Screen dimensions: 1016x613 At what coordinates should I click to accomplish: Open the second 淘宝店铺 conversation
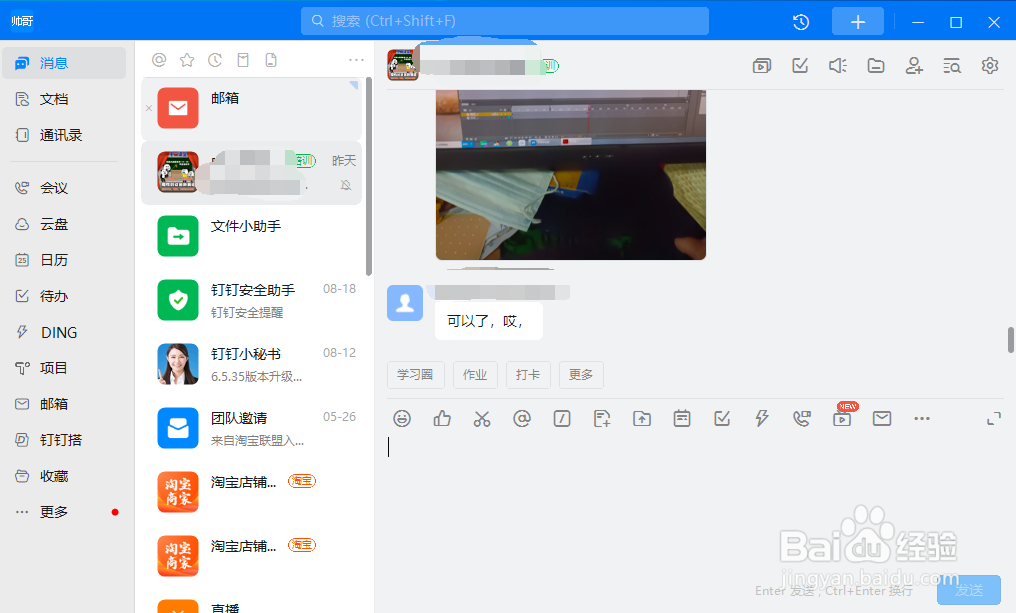[x=251, y=556]
